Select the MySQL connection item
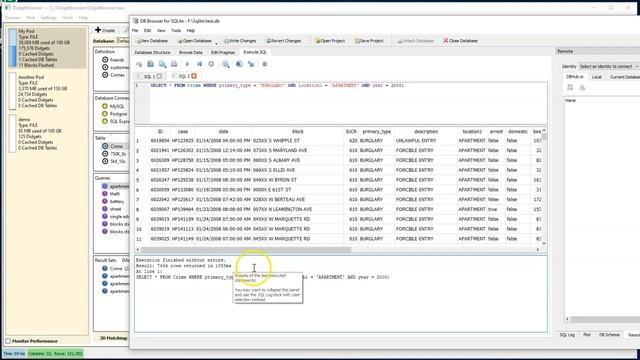 click(x=113, y=106)
